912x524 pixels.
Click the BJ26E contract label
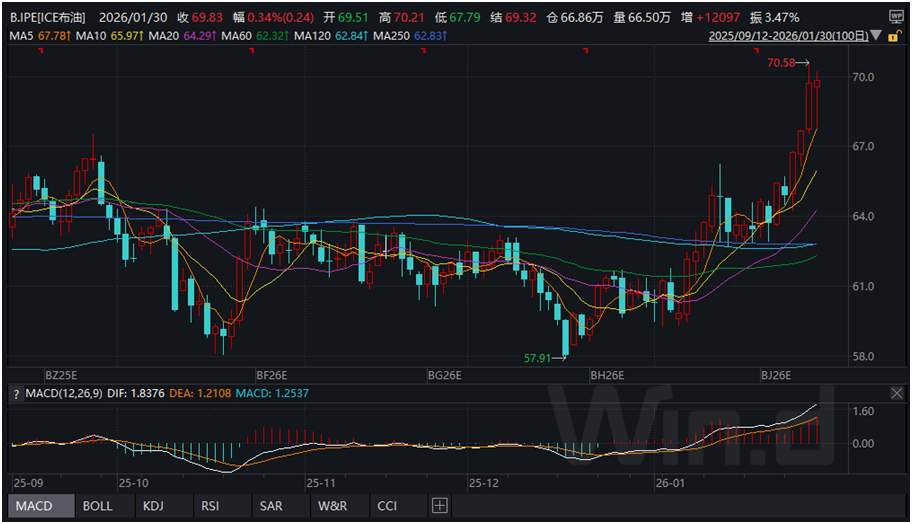[x=776, y=375]
